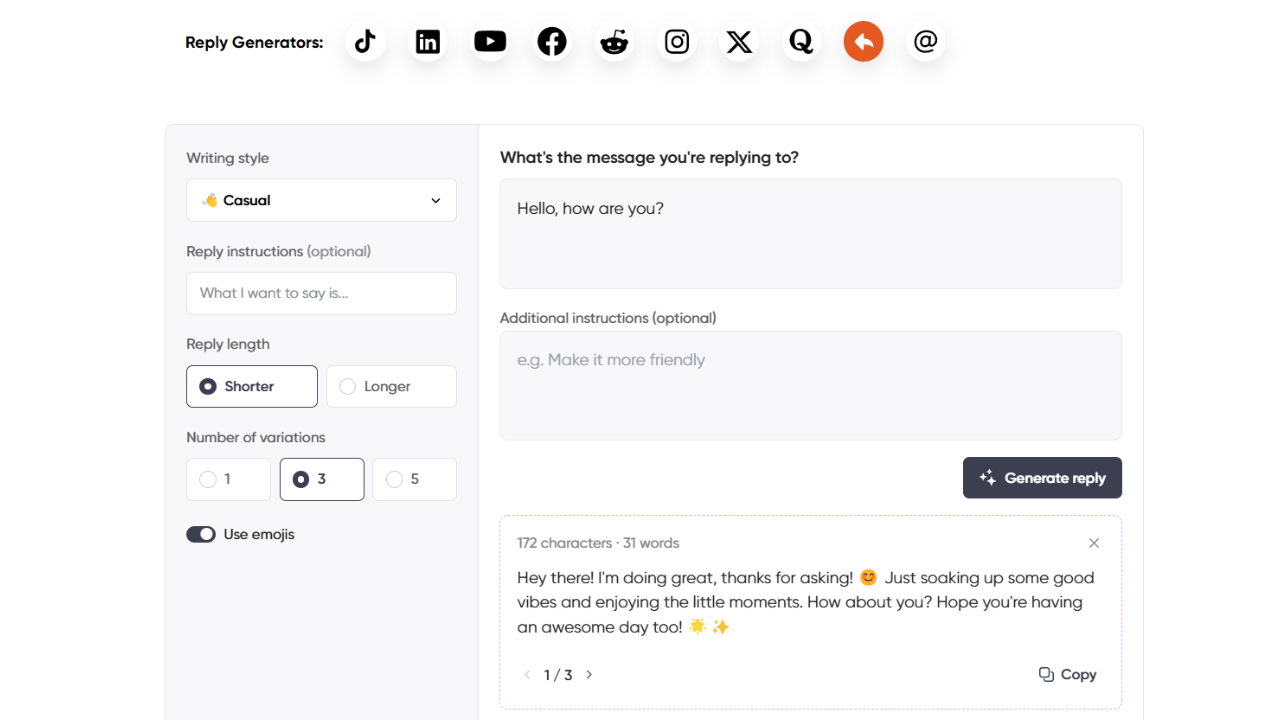Click the message textbox containing 'Hello, how are you?'
1280x720 pixels.
point(810,234)
